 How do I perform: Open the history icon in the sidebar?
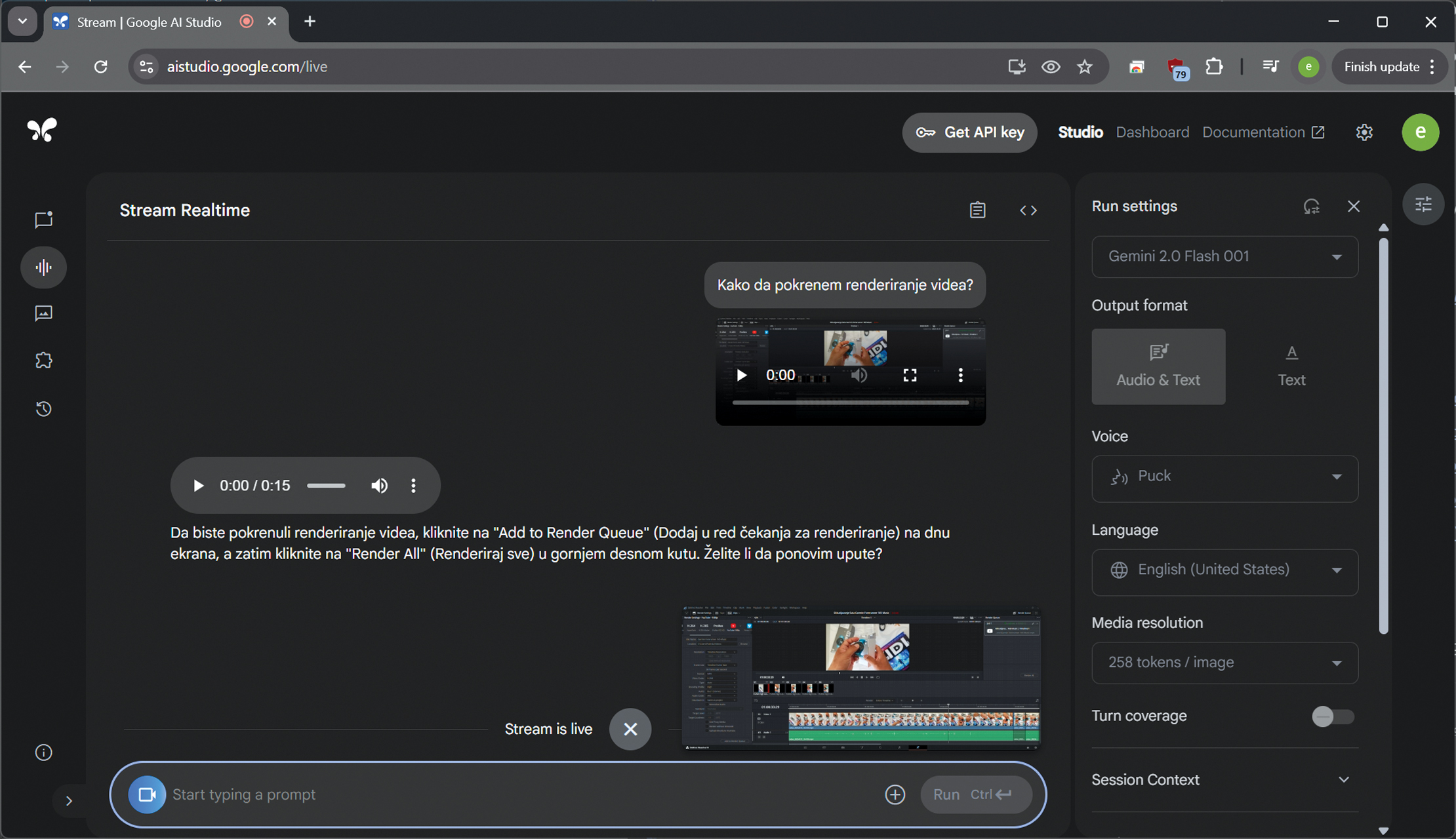[x=43, y=409]
